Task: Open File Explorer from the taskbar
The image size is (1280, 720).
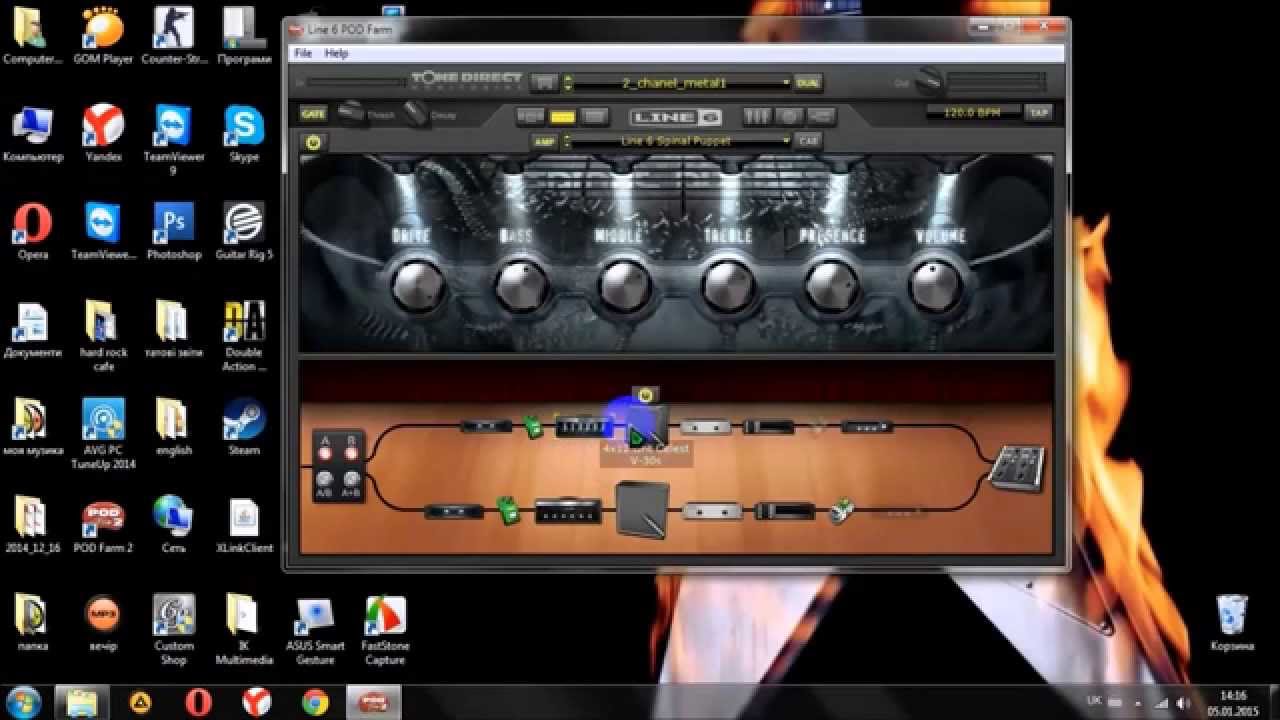Action: click(82, 702)
